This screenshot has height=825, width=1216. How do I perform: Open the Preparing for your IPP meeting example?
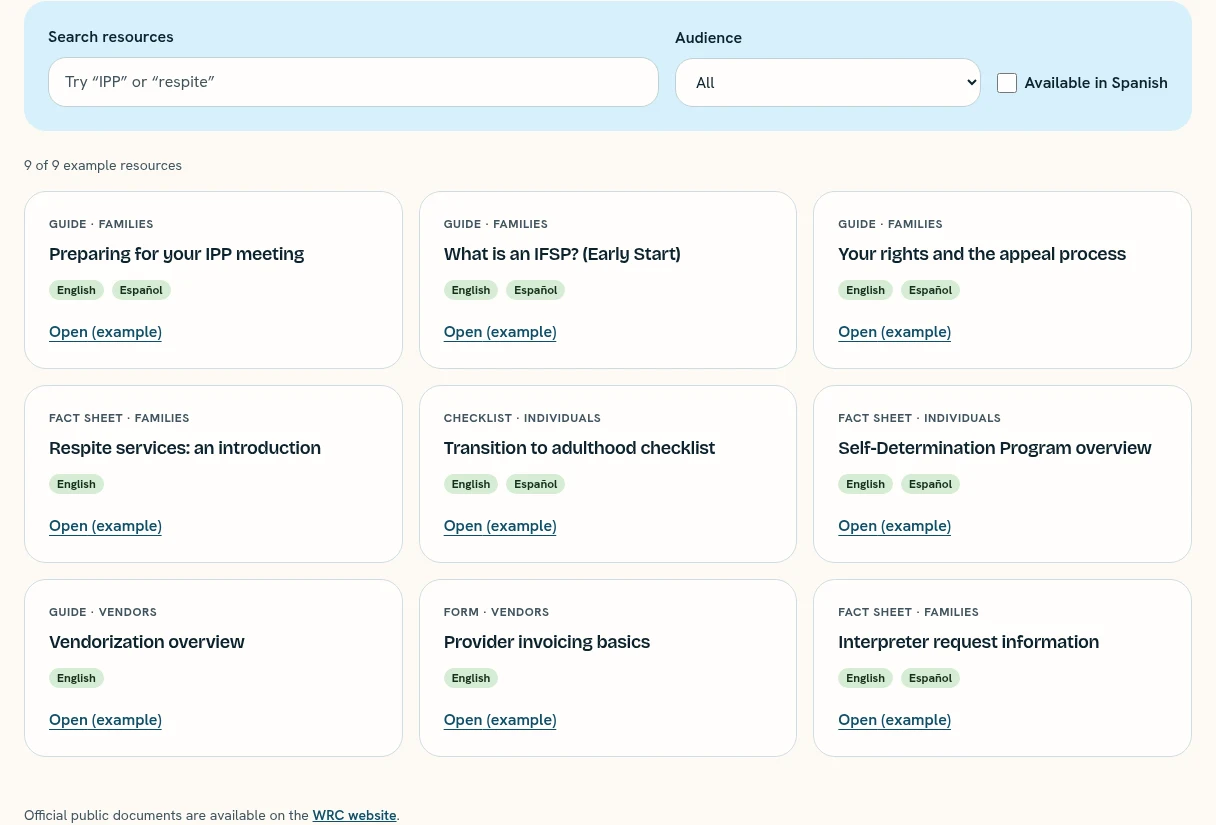coord(105,332)
